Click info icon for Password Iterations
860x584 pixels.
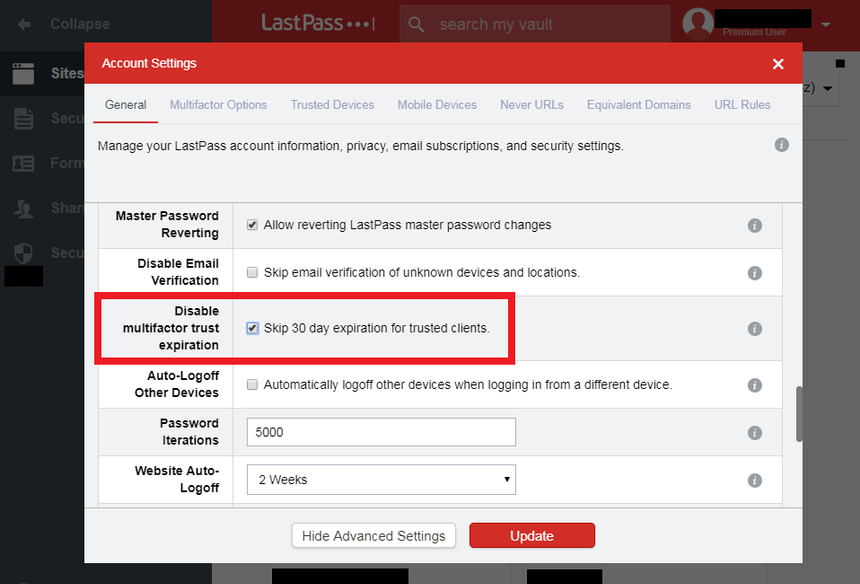[x=755, y=433]
